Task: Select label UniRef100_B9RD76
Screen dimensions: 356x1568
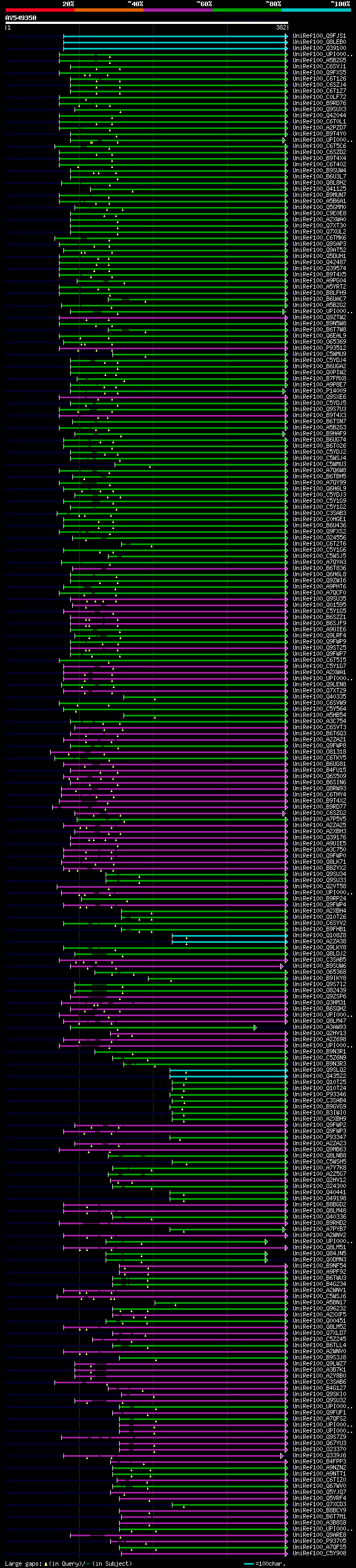Action: [x=319, y=103]
